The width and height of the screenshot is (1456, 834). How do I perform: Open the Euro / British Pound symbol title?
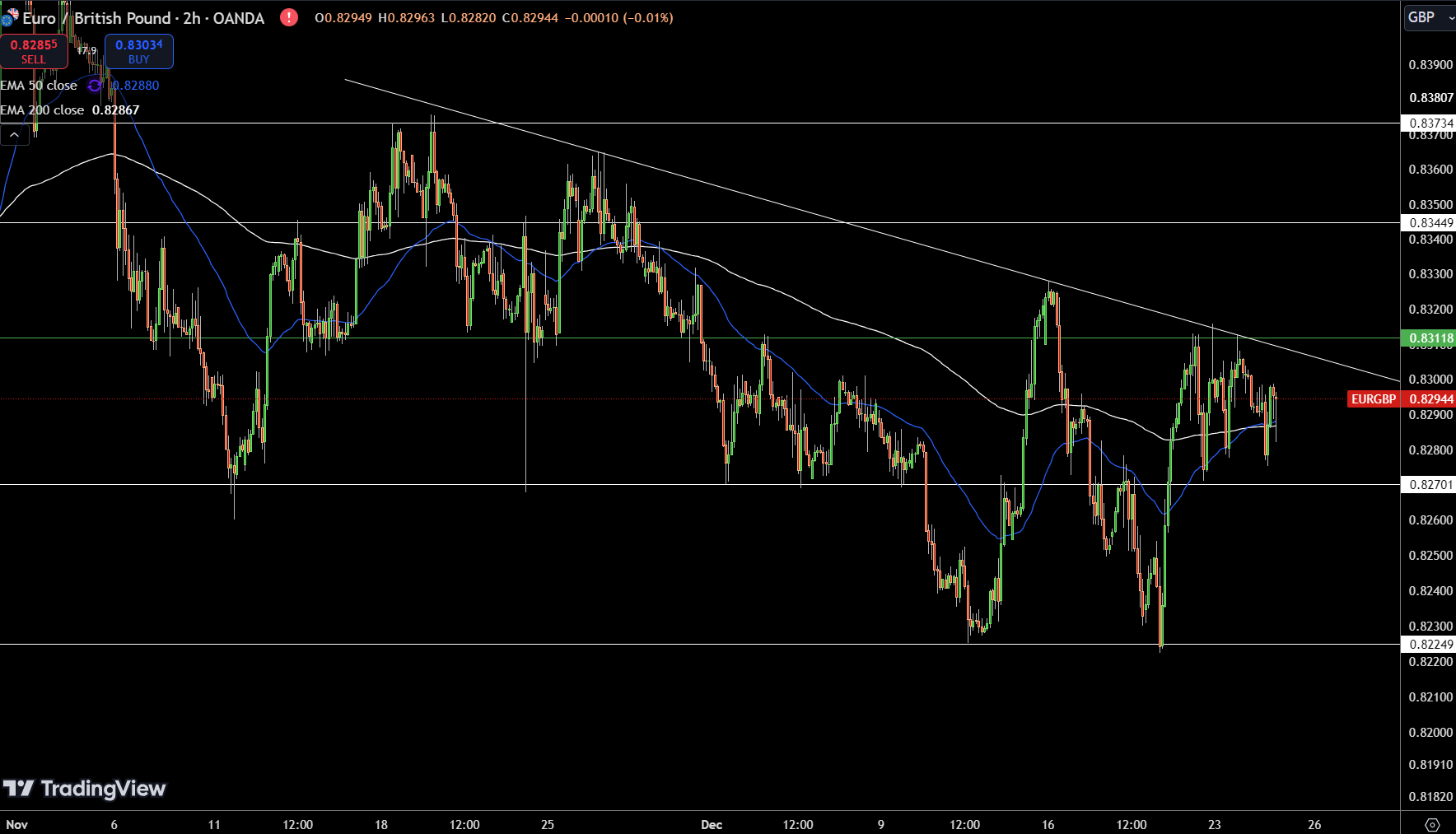(x=143, y=18)
